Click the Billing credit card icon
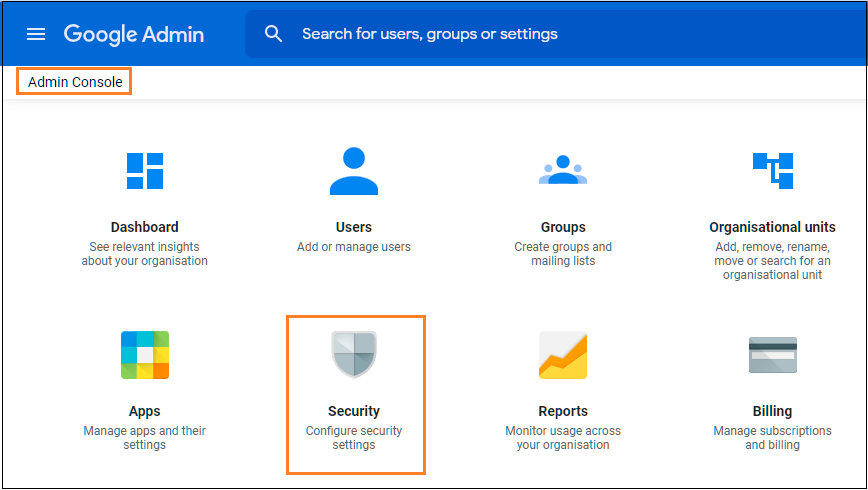The width and height of the screenshot is (868, 490). point(772,355)
